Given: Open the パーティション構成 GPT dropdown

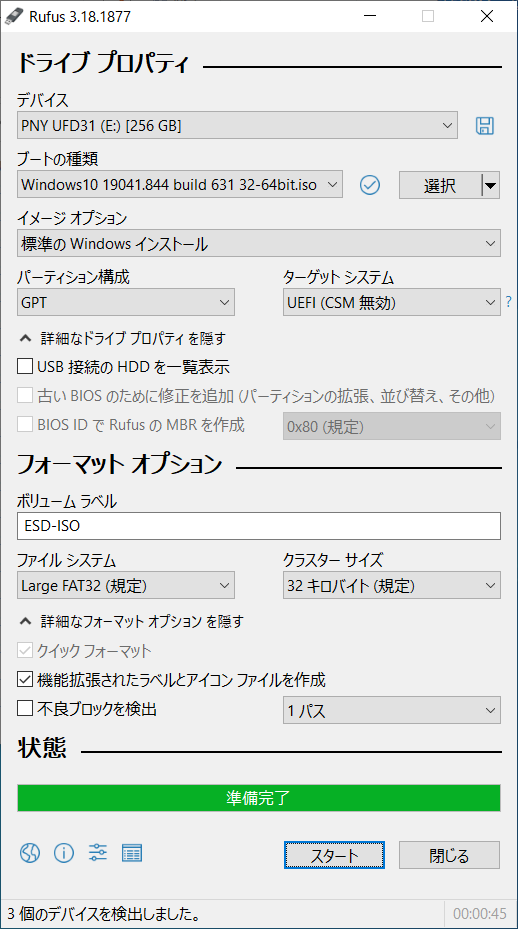Looking at the screenshot, I should coord(126,303).
